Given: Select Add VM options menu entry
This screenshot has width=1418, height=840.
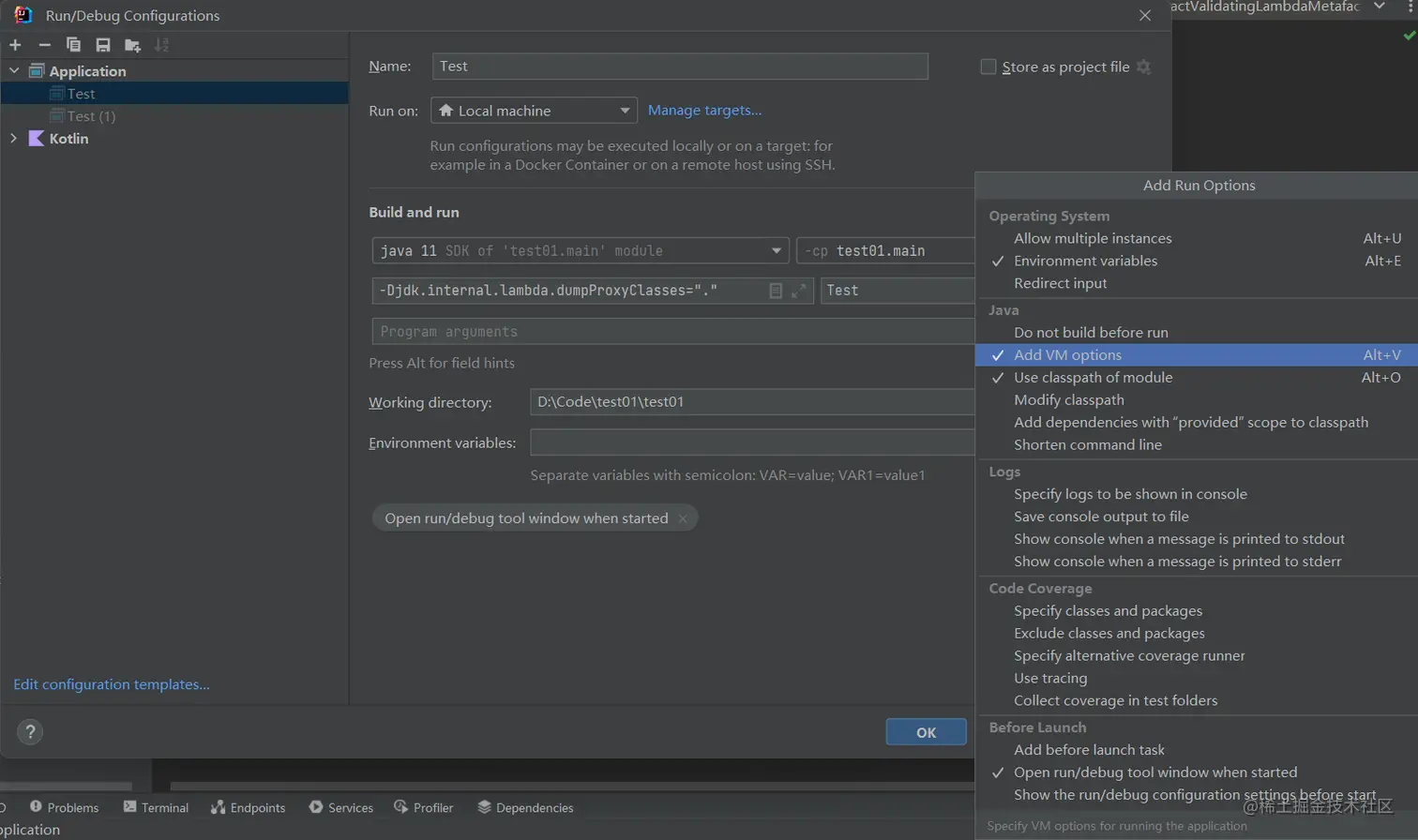Looking at the screenshot, I should pyautogui.click(x=1067, y=354).
